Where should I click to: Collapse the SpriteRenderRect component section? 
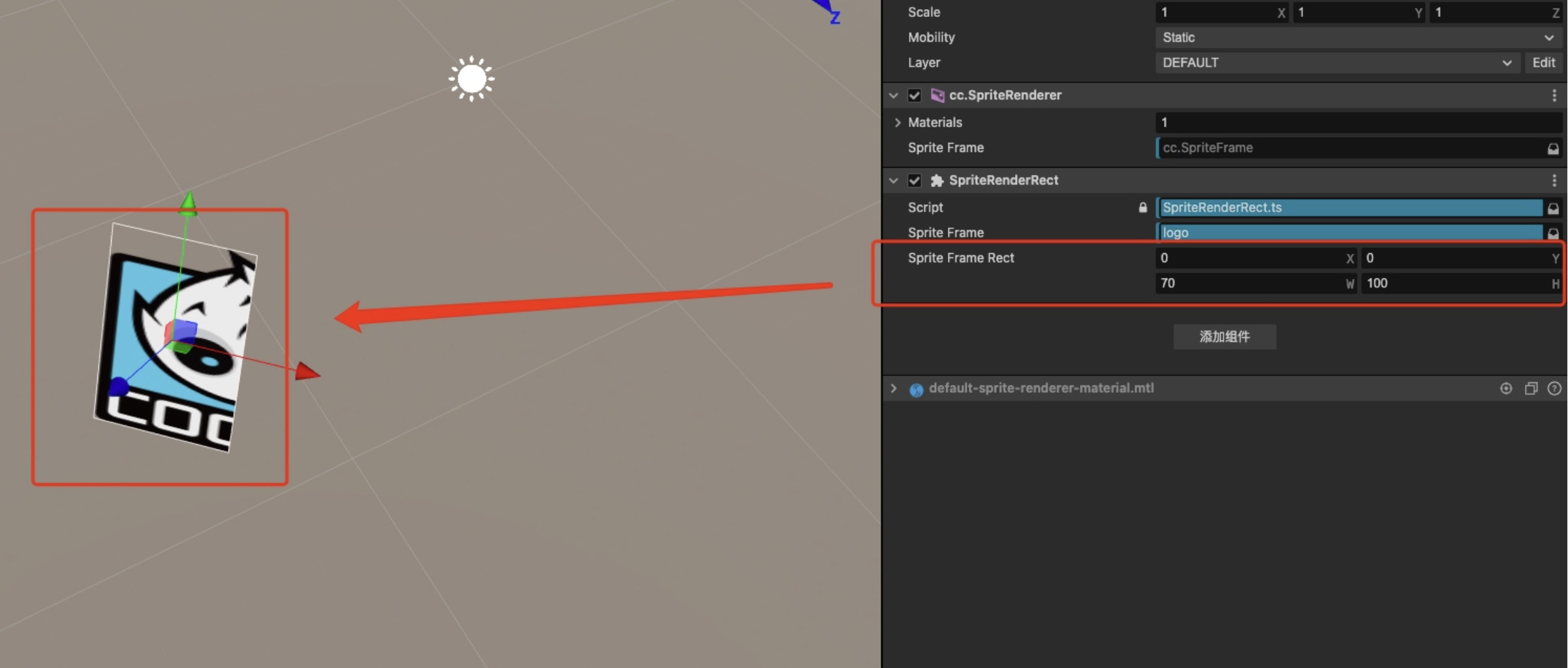(x=894, y=181)
